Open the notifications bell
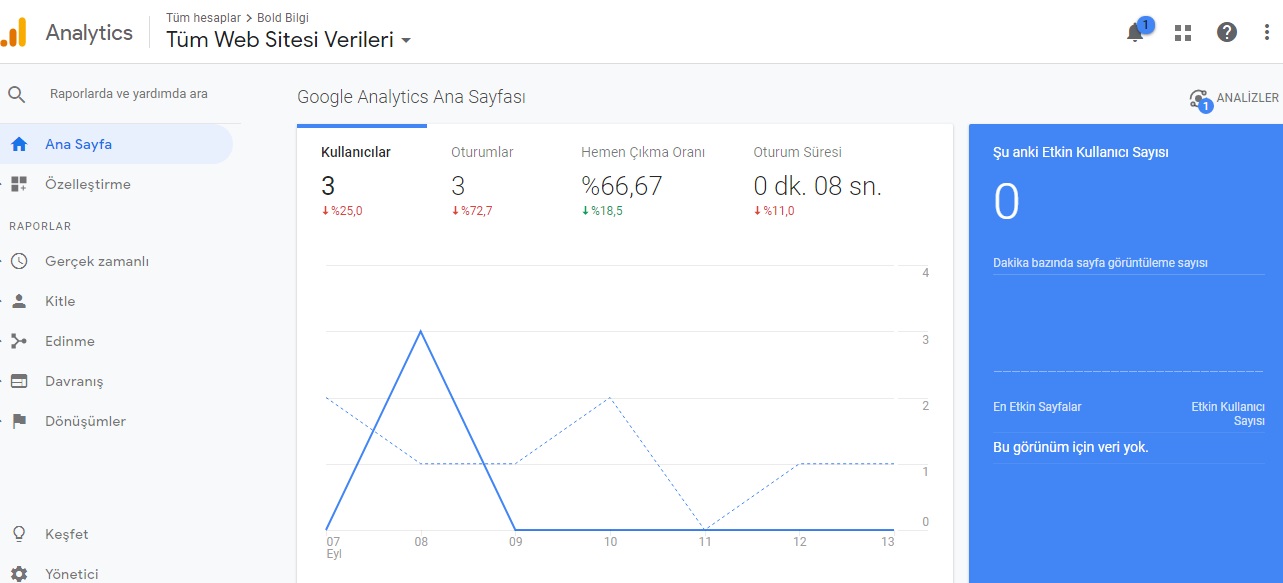The height and width of the screenshot is (583, 1283). pyautogui.click(x=1135, y=32)
